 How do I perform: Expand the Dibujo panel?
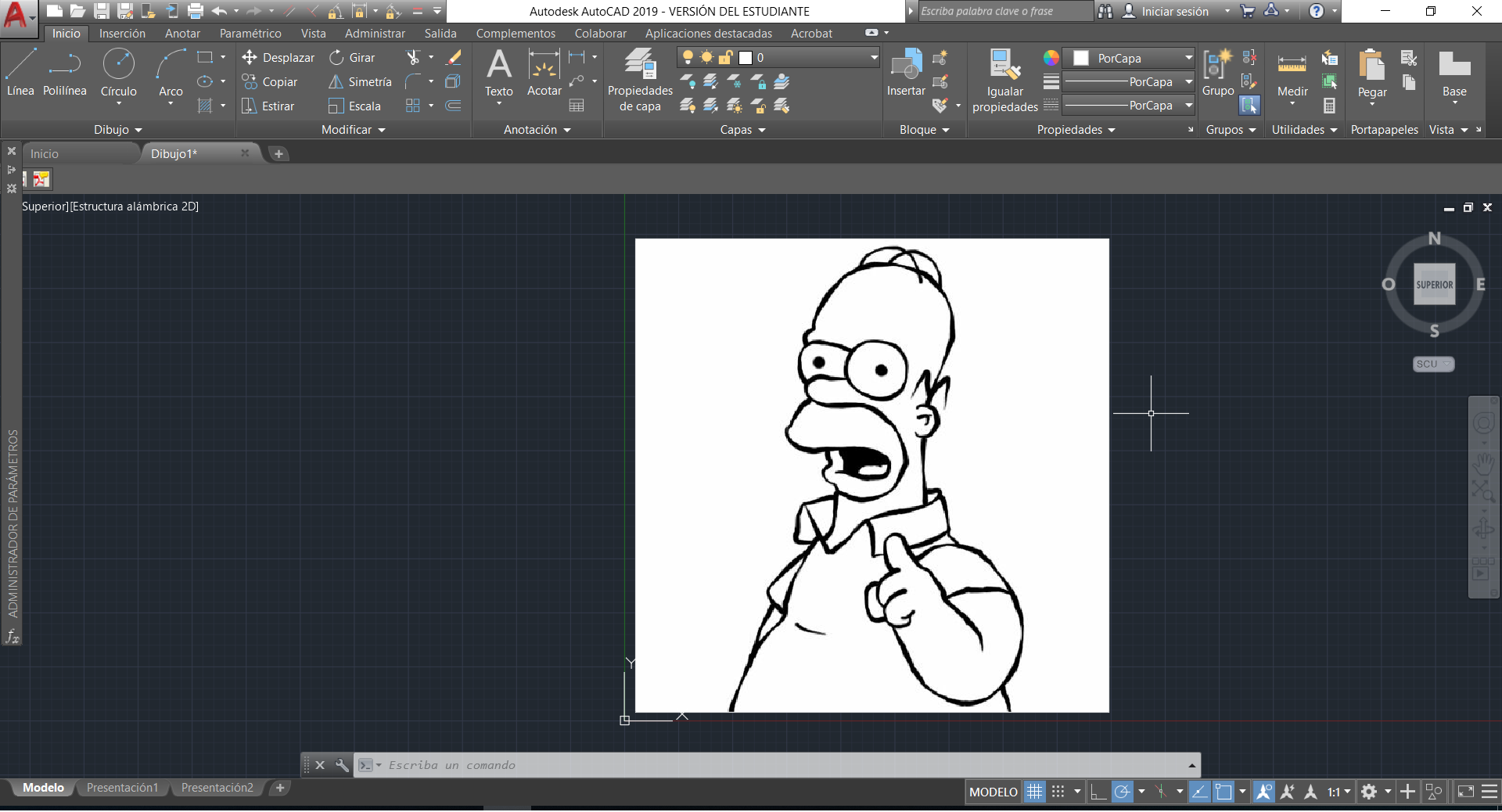pyautogui.click(x=118, y=130)
